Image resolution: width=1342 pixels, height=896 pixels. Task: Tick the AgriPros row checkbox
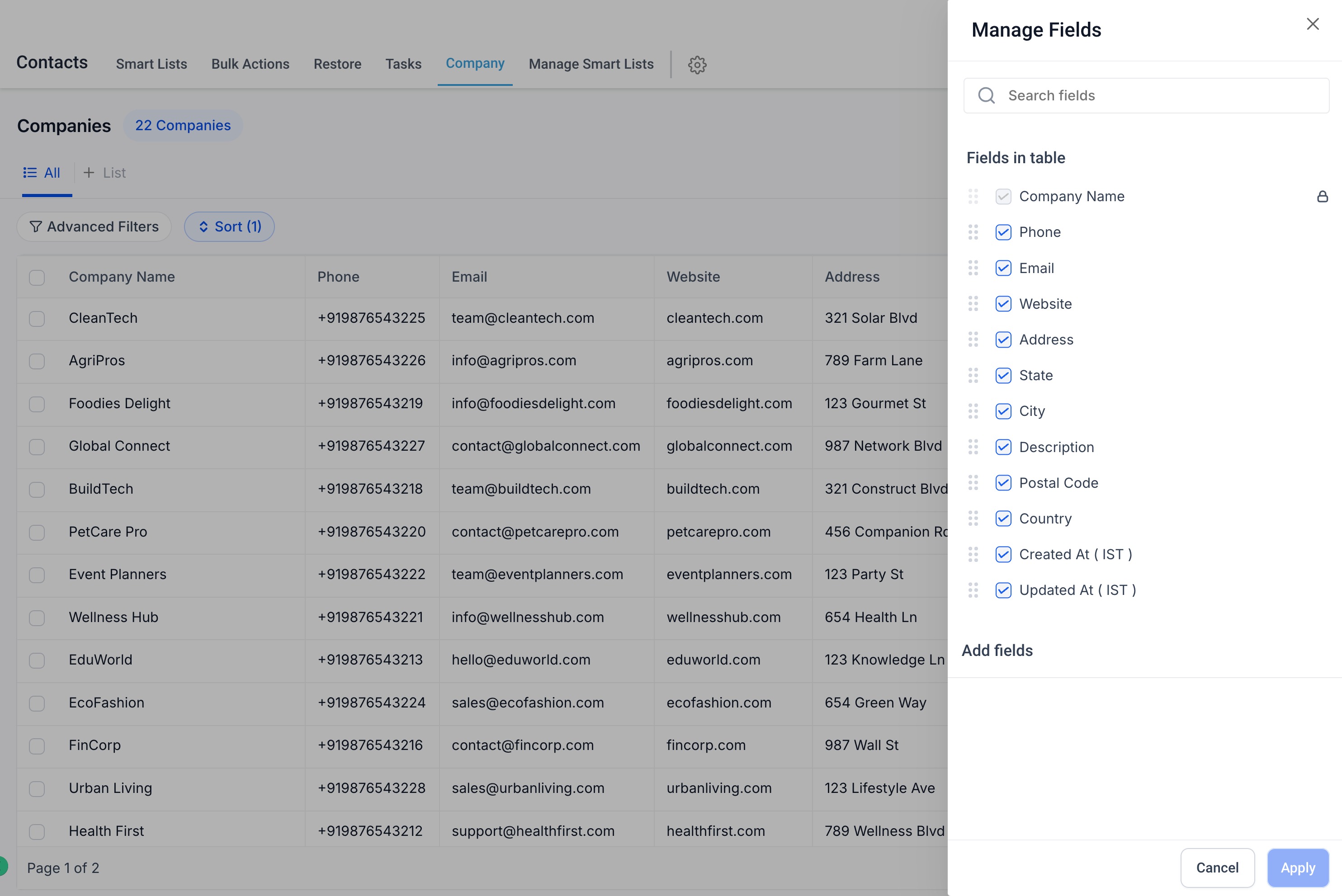click(37, 361)
